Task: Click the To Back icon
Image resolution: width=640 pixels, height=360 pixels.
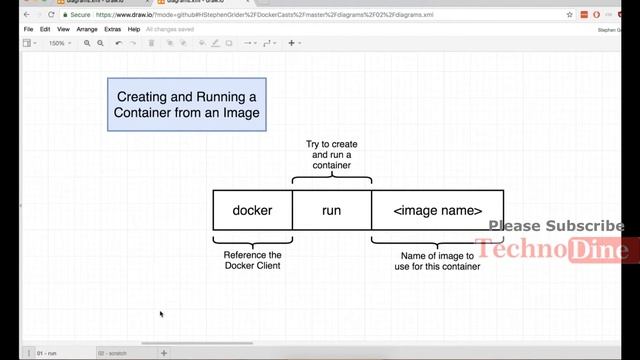Action: coord(183,43)
